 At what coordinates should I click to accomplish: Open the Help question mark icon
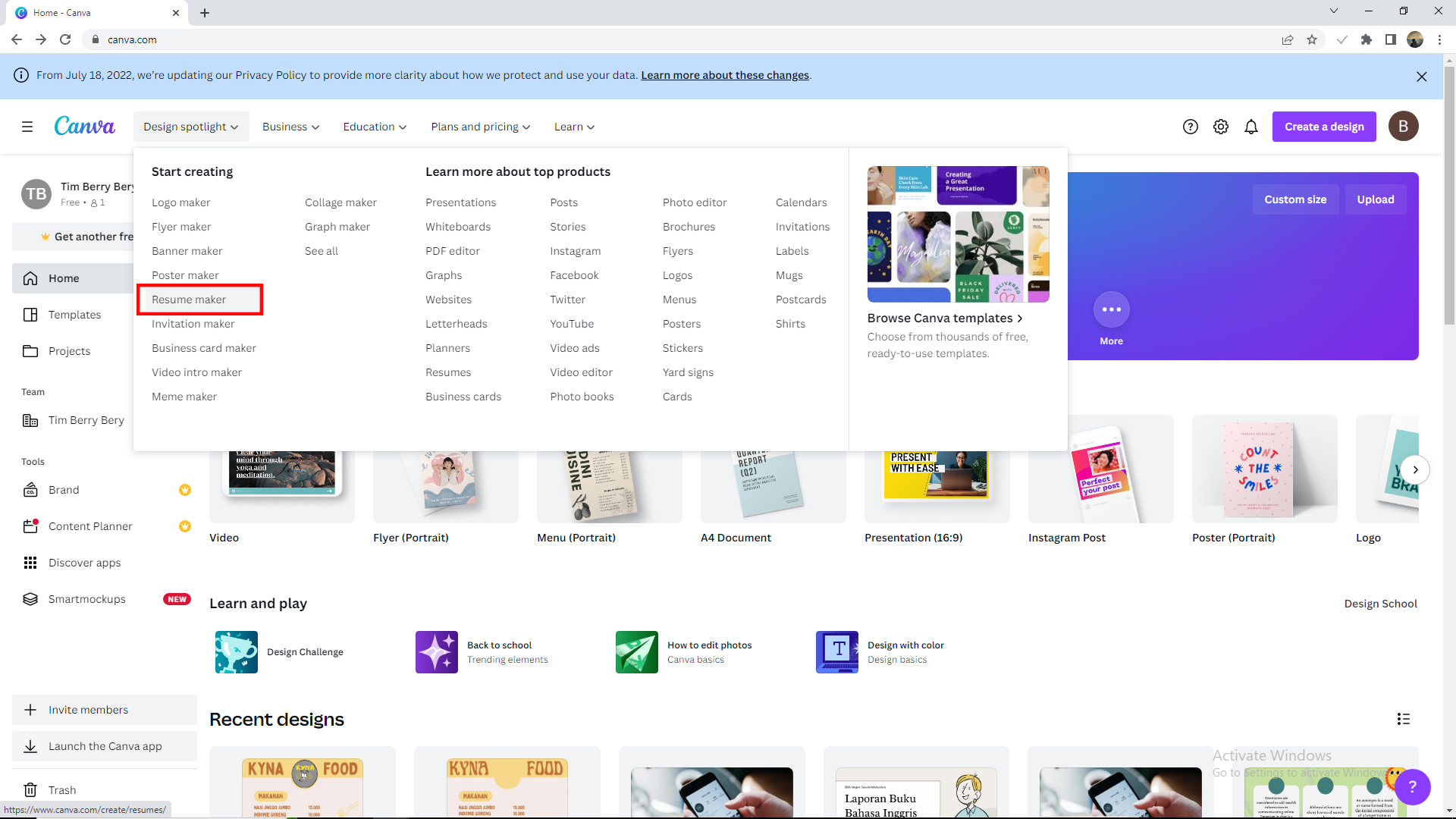[1190, 127]
